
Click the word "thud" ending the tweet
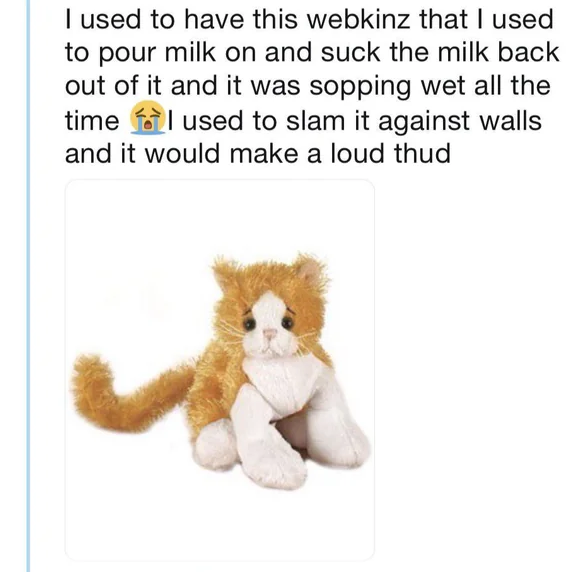pyautogui.click(x=422, y=153)
